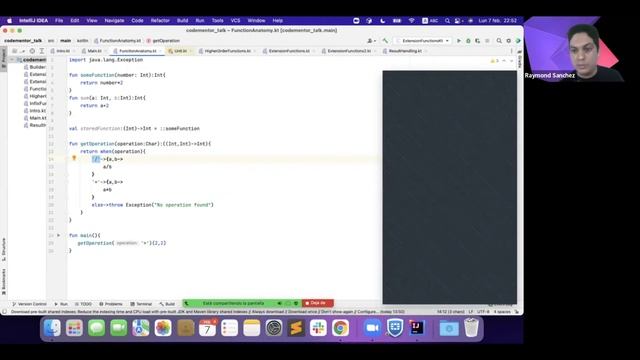Click the yellow intention lightbulb in editor gutter
The image size is (640, 360).
tap(74, 158)
